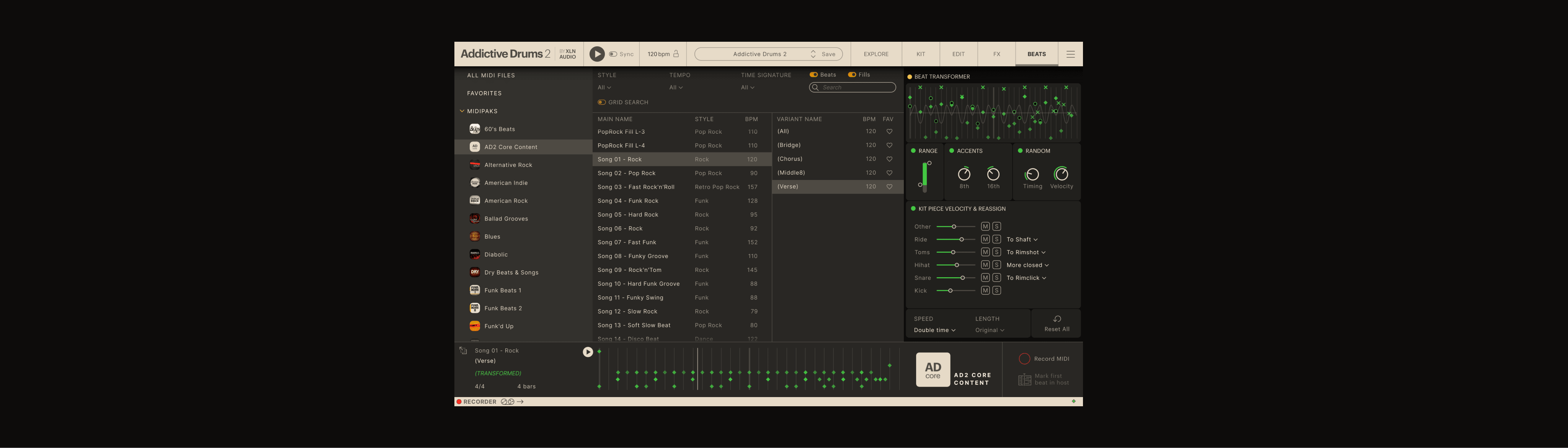Favorite the (All) variant heart
The image size is (1568, 448).
coord(889,131)
